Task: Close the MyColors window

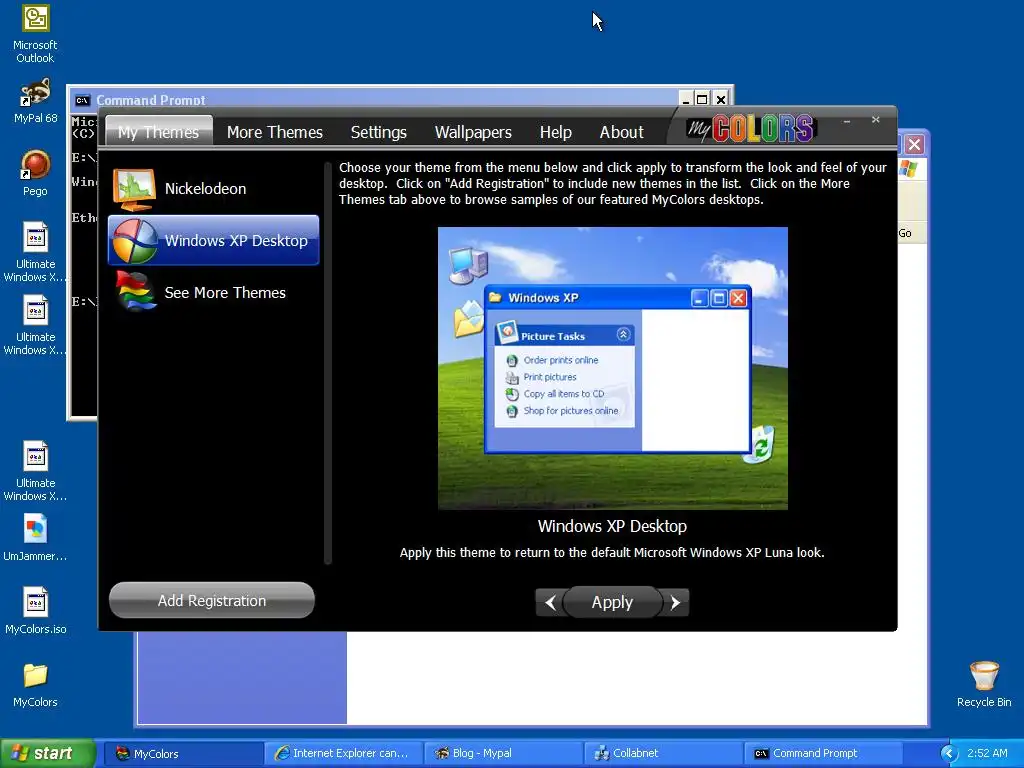Action: point(876,120)
